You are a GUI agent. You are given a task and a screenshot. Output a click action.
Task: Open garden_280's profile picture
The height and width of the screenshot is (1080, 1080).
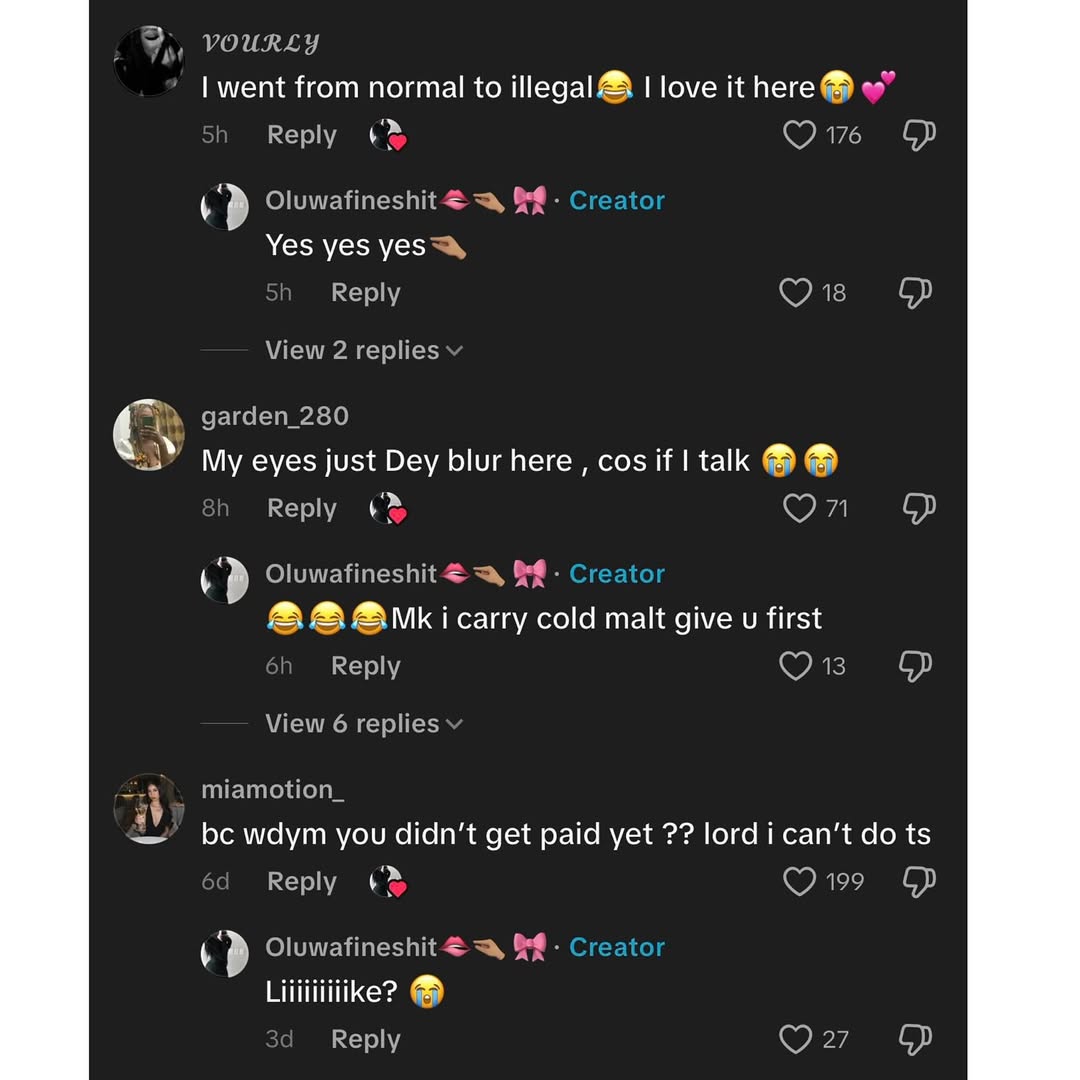(149, 434)
